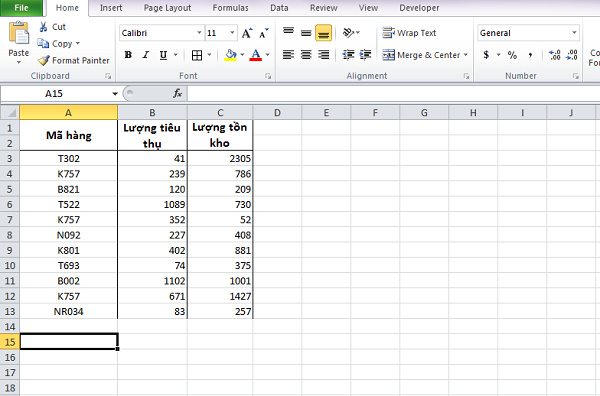Open font size 11 dropdown
This screenshot has width=600, height=396.
pyautogui.click(x=232, y=33)
